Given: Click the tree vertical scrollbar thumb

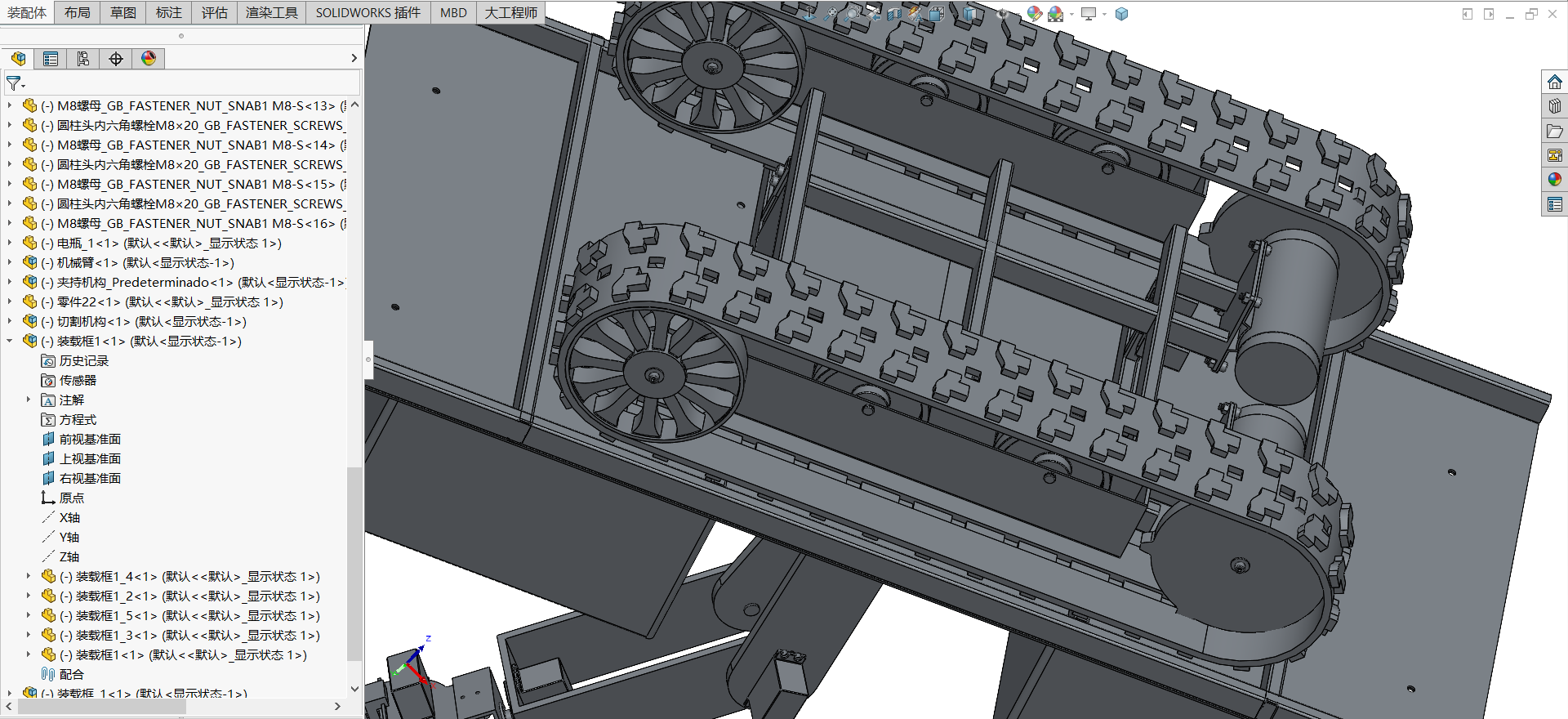Looking at the screenshot, I should coord(354,564).
